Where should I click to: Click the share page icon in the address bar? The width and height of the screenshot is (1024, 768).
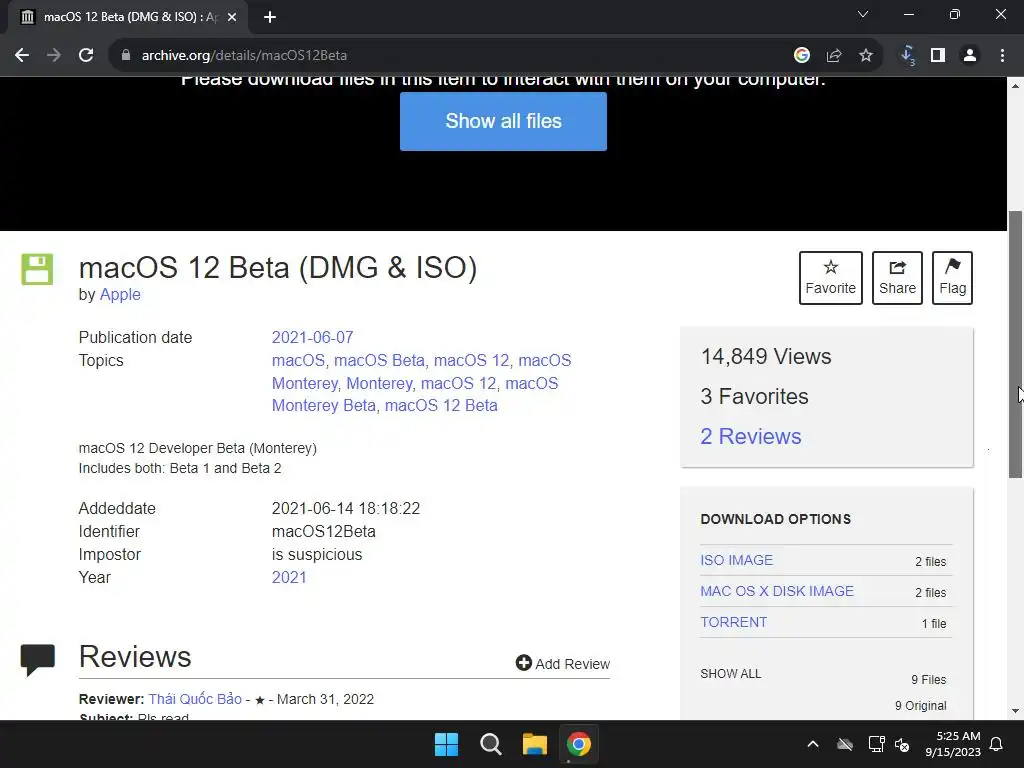coord(834,56)
